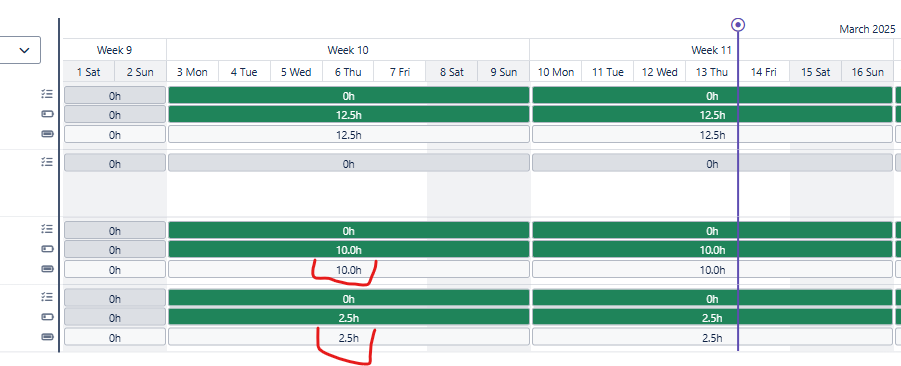Click first group's half-filled capacity icon
The width and height of the screenshot is (901, 366).
tap(47, 114)
